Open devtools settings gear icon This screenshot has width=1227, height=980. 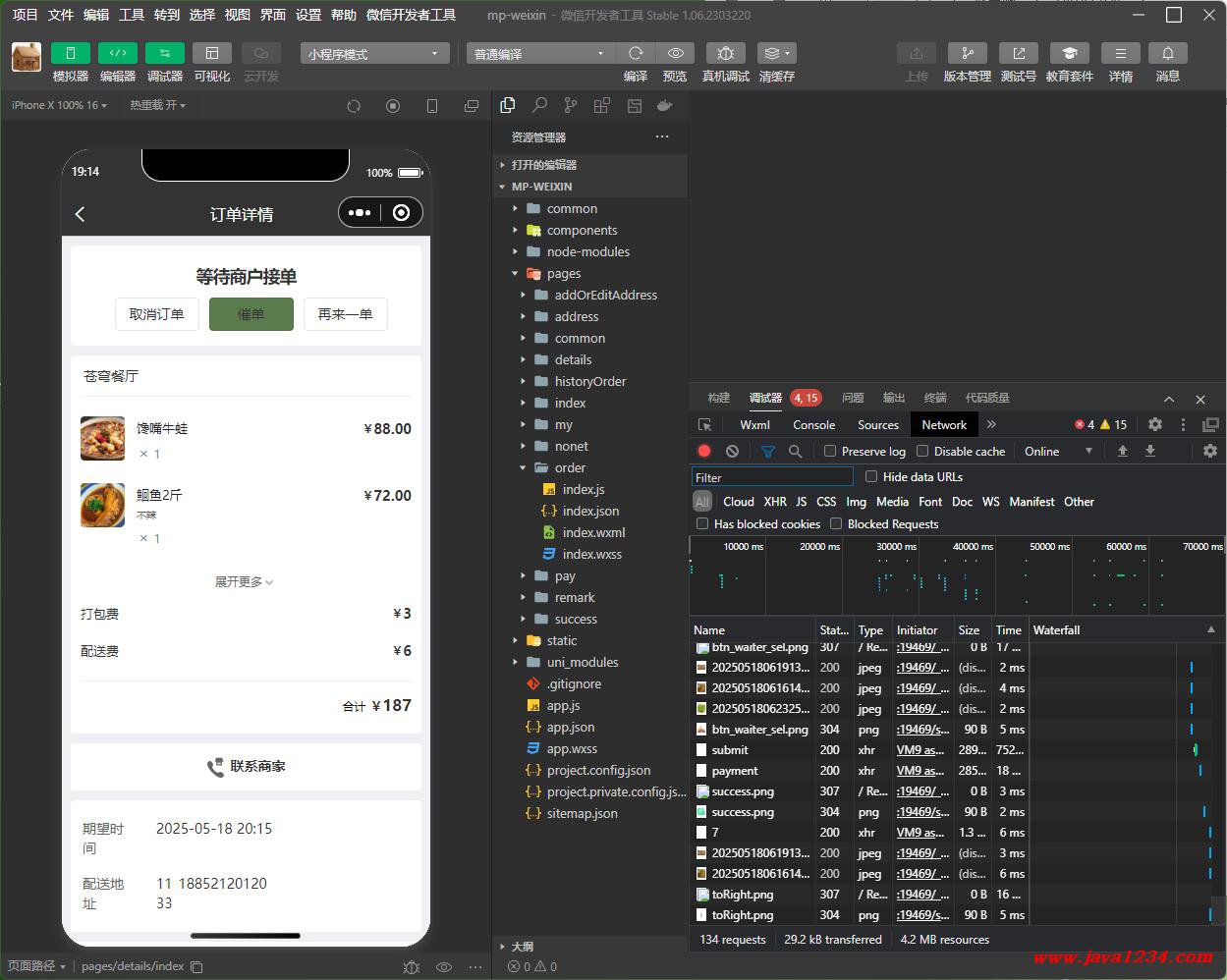1155,425
